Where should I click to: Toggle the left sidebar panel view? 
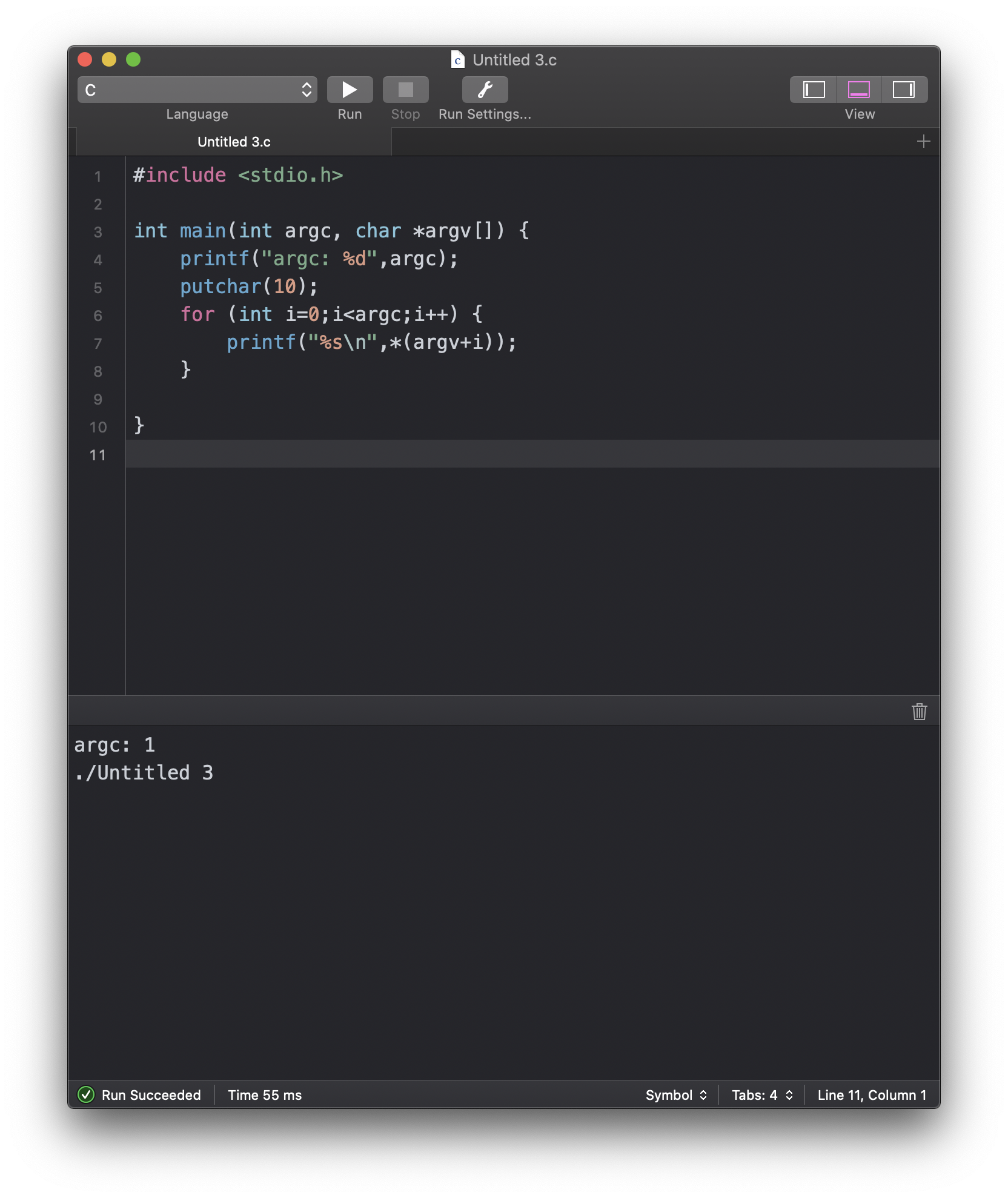(814, 90)
